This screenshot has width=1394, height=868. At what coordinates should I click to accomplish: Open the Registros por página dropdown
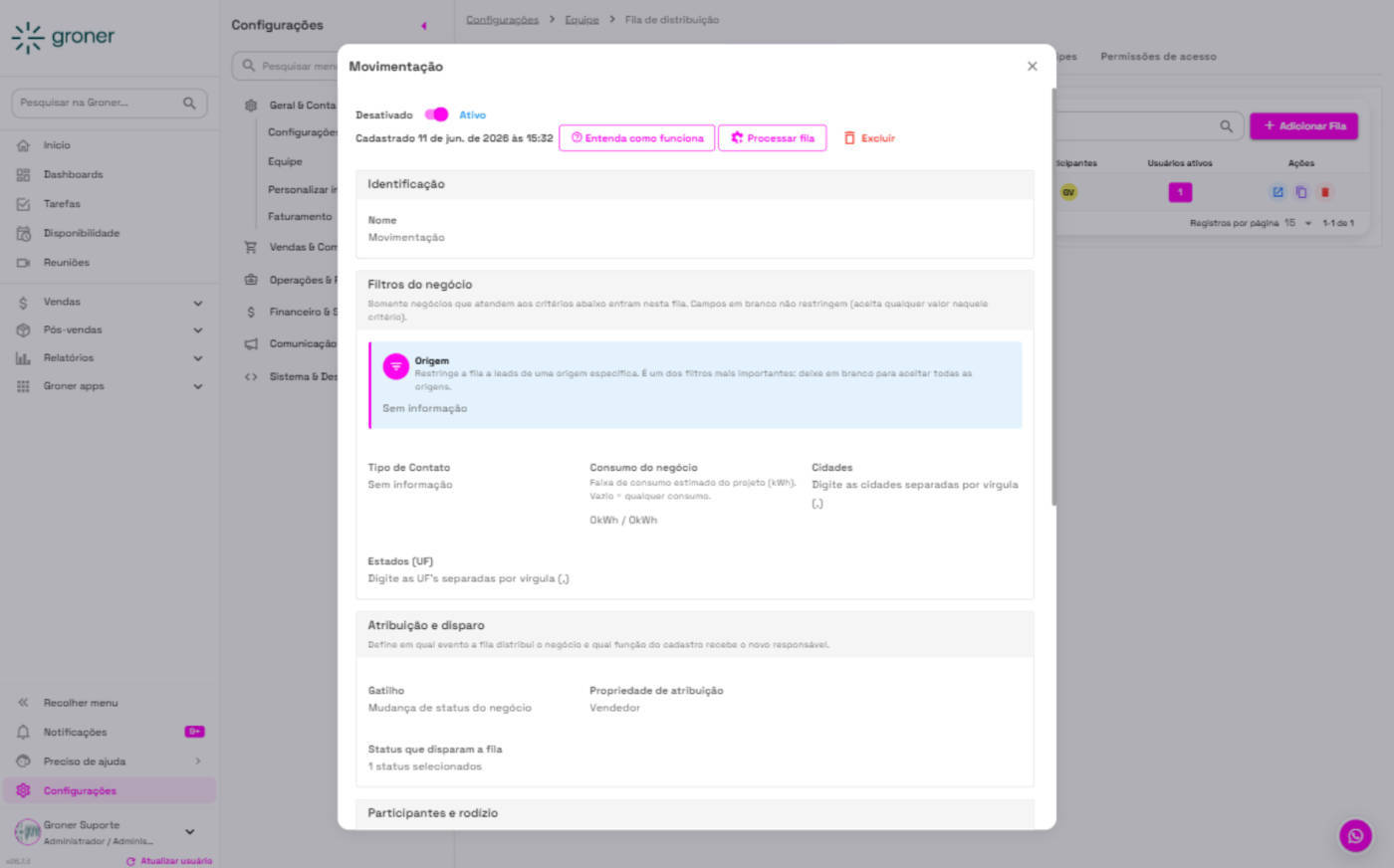pyautogui.click(x=1297, y=223)
